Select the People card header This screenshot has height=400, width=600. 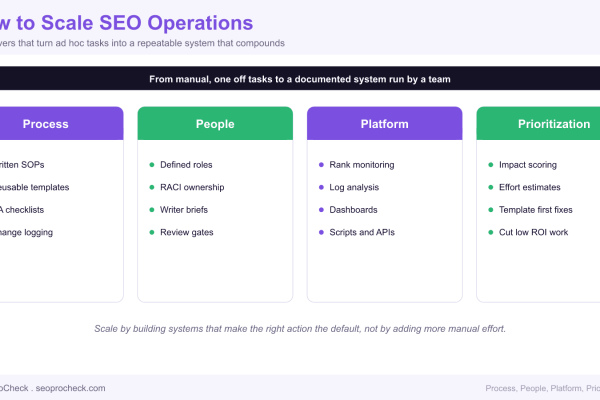coord(215,123)
